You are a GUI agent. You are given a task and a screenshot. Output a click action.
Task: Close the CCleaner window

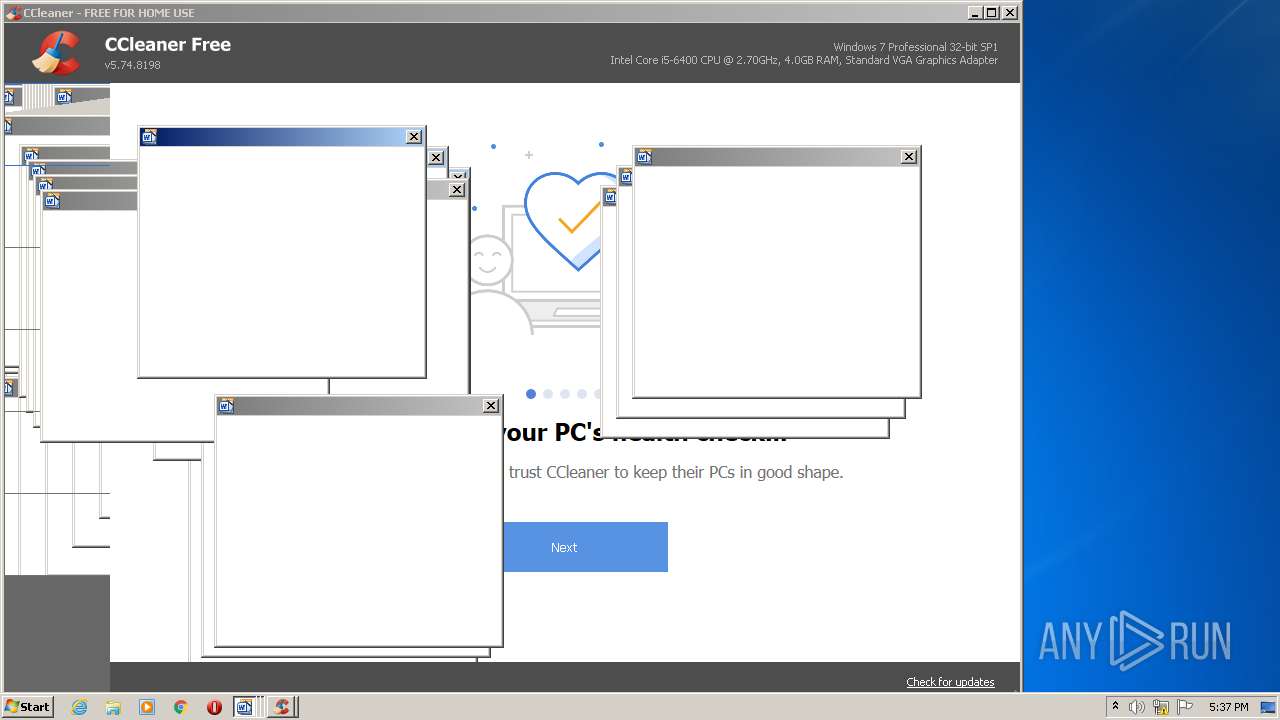1010,13
